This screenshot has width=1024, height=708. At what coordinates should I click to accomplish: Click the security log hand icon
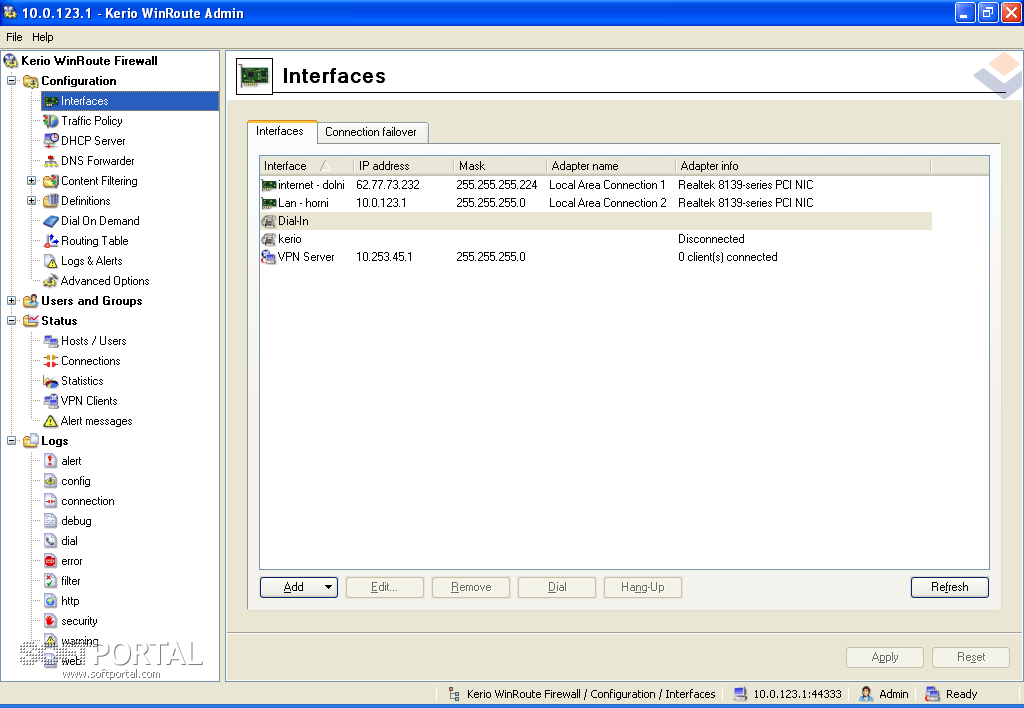(51, 621)
